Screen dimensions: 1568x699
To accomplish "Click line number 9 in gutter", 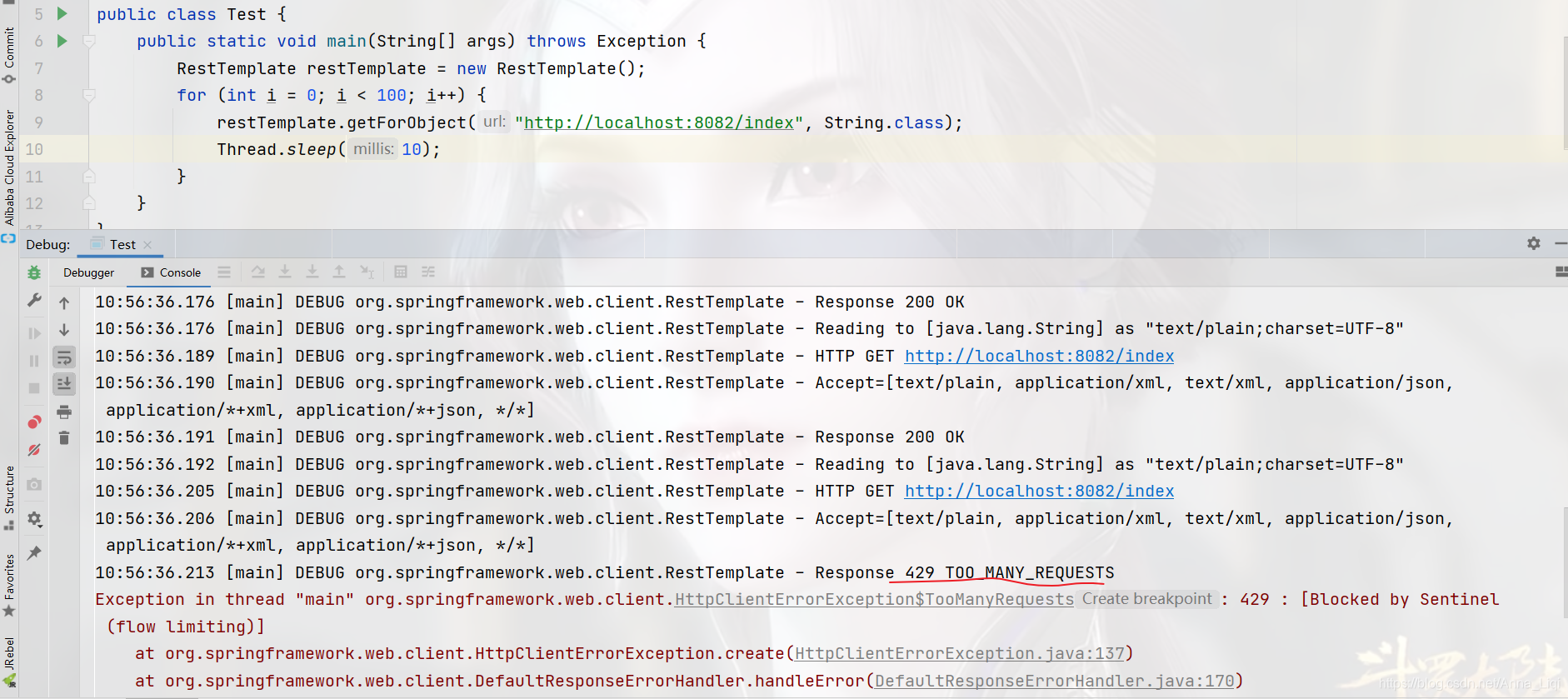I will (38, 122).
